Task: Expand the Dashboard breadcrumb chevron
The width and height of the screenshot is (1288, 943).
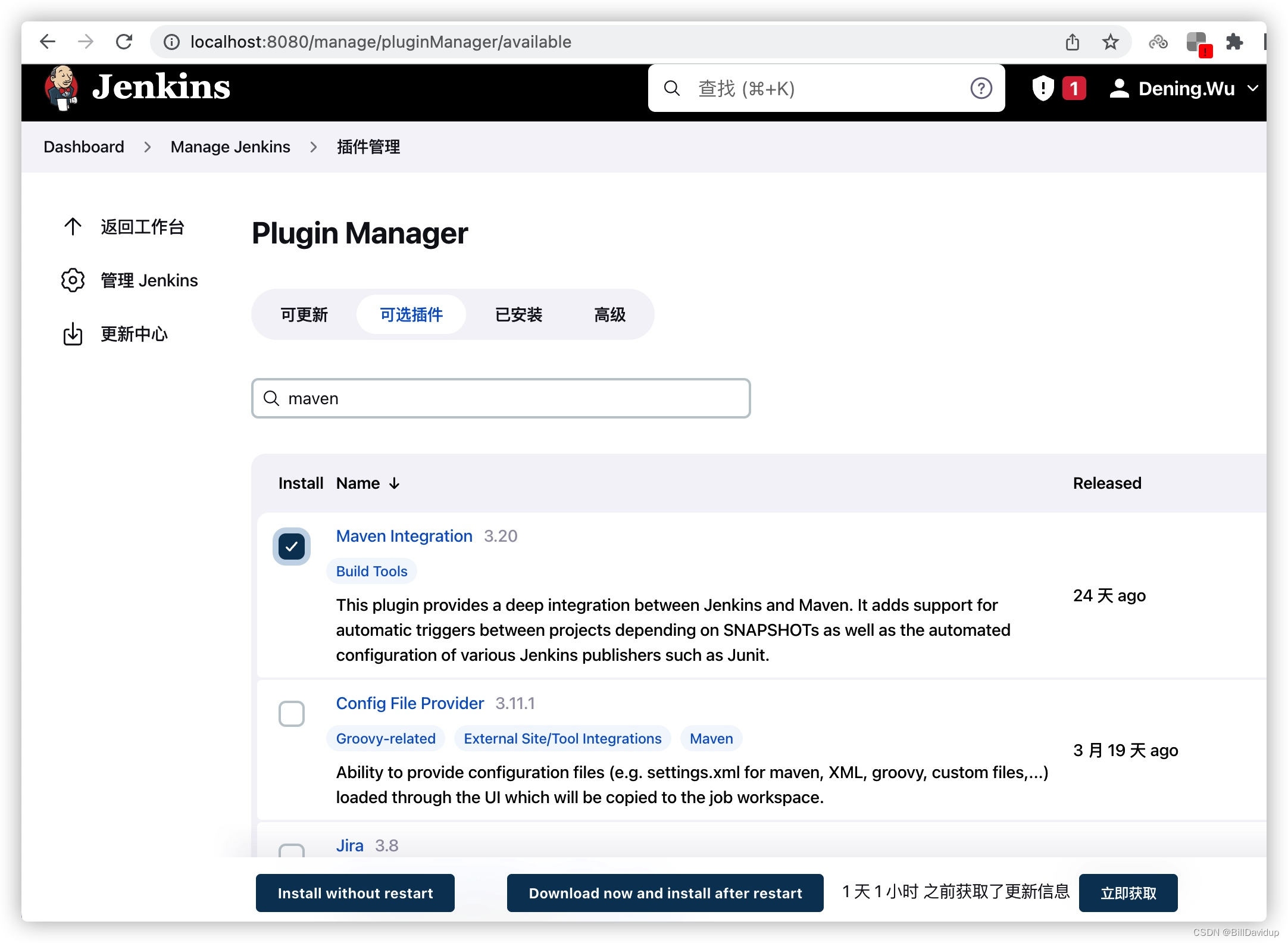Action: click(x=148, y=147)
